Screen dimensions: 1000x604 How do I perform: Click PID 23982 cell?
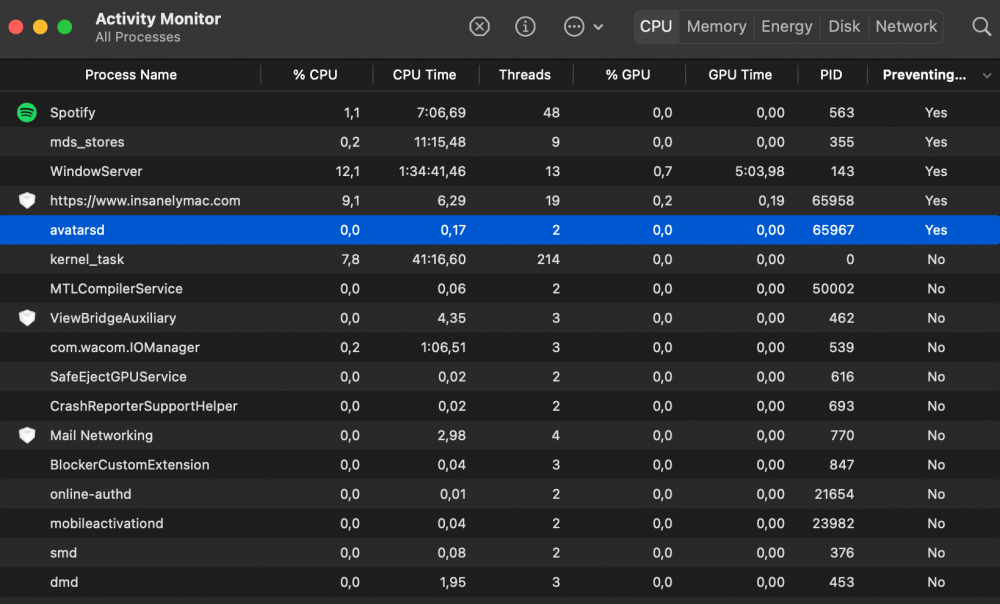click(x=833, y=524)
